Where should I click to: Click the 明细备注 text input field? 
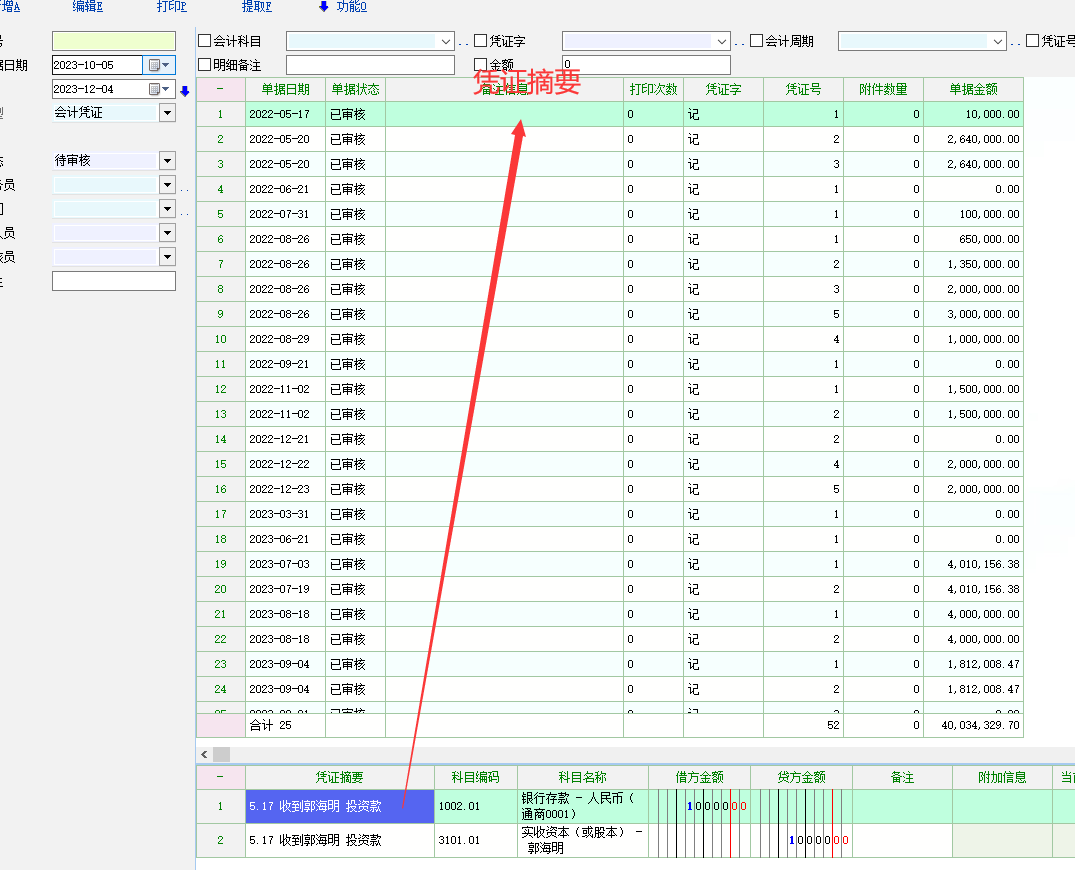(370, 65)
